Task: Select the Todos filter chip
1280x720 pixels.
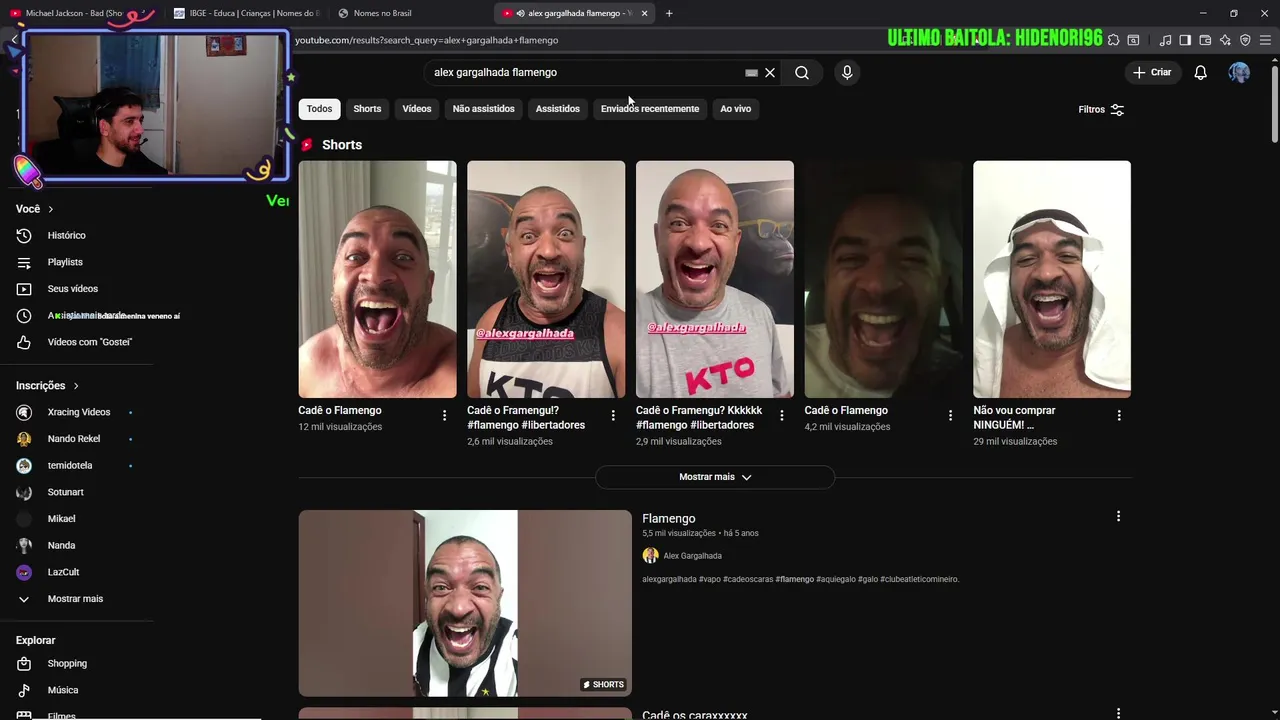Action: (x=319, y=109)
